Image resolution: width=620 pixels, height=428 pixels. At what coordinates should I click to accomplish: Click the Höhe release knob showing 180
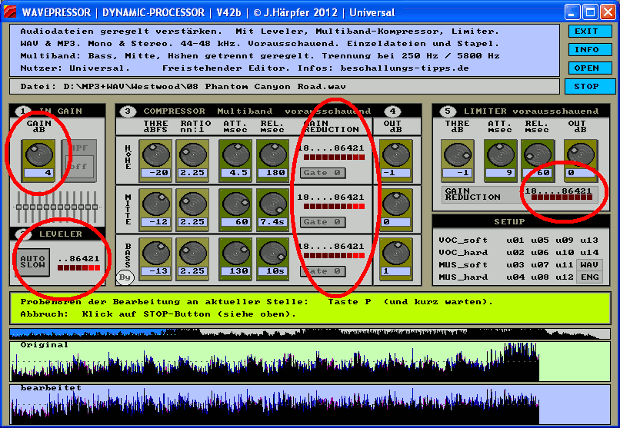tap(272, 155)
